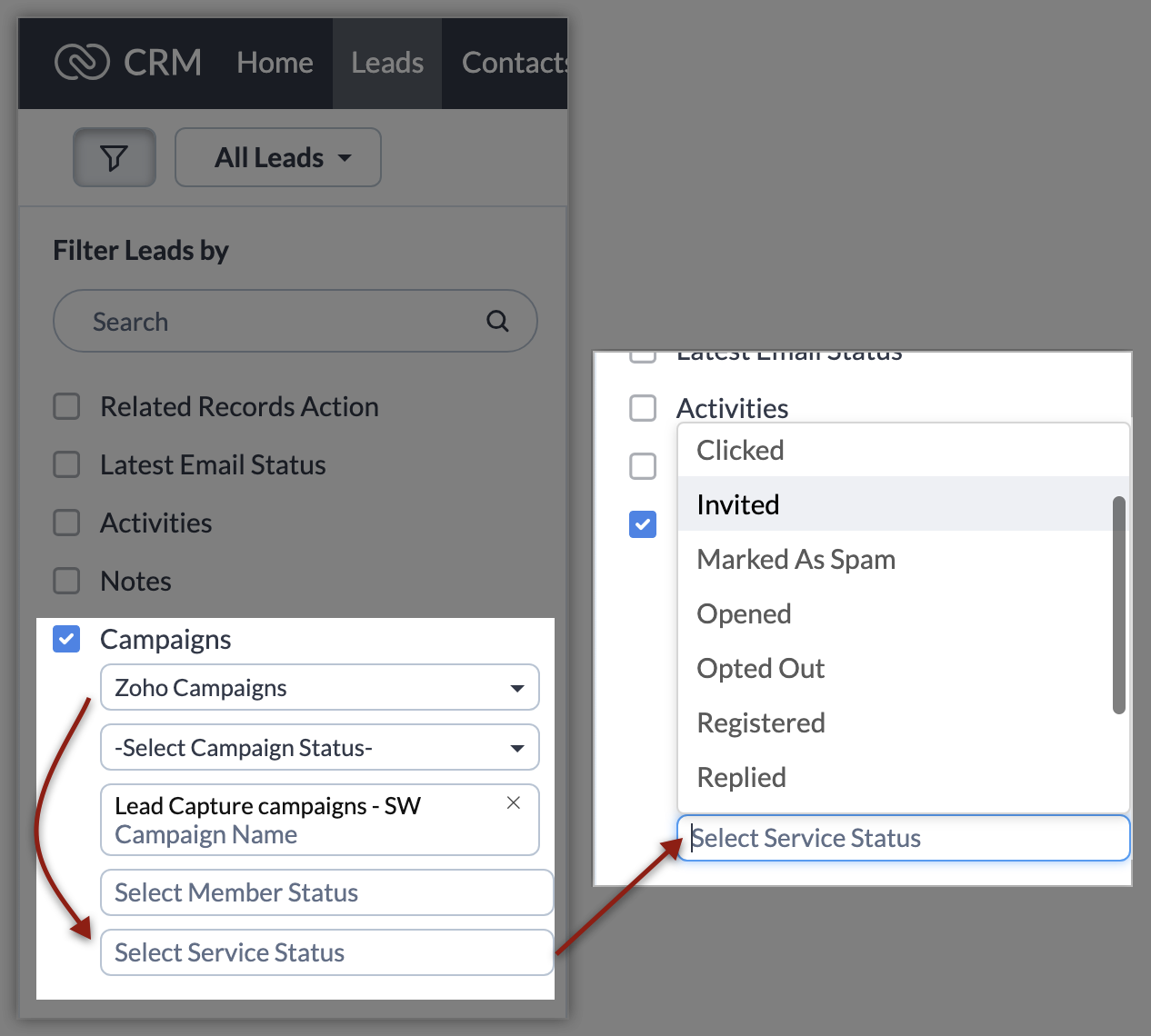The height and width of the screenshot is (1036, 1151).
Task: Click the status list scrollbar thumb
Action: (x=1119, y=605)
